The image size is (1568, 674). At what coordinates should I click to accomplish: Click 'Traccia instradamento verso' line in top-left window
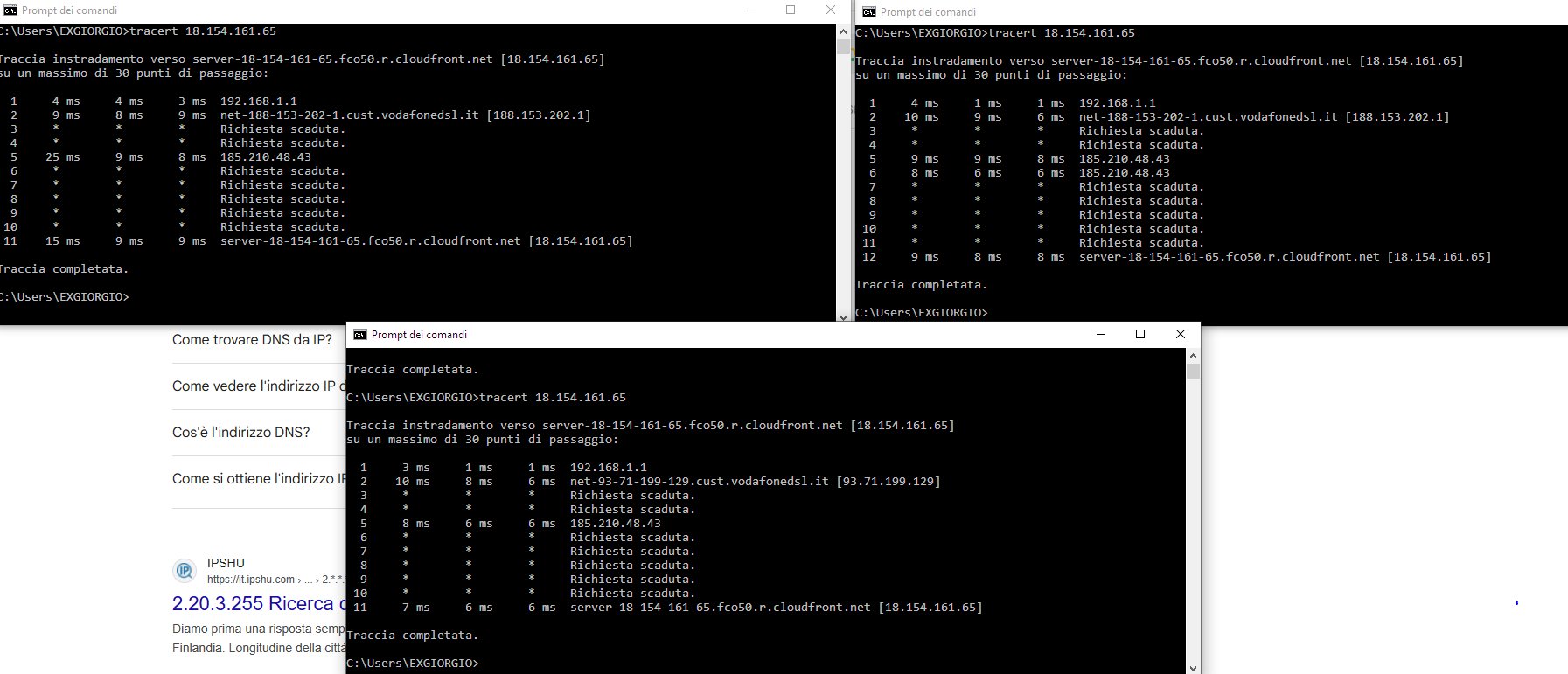[303, 59]
